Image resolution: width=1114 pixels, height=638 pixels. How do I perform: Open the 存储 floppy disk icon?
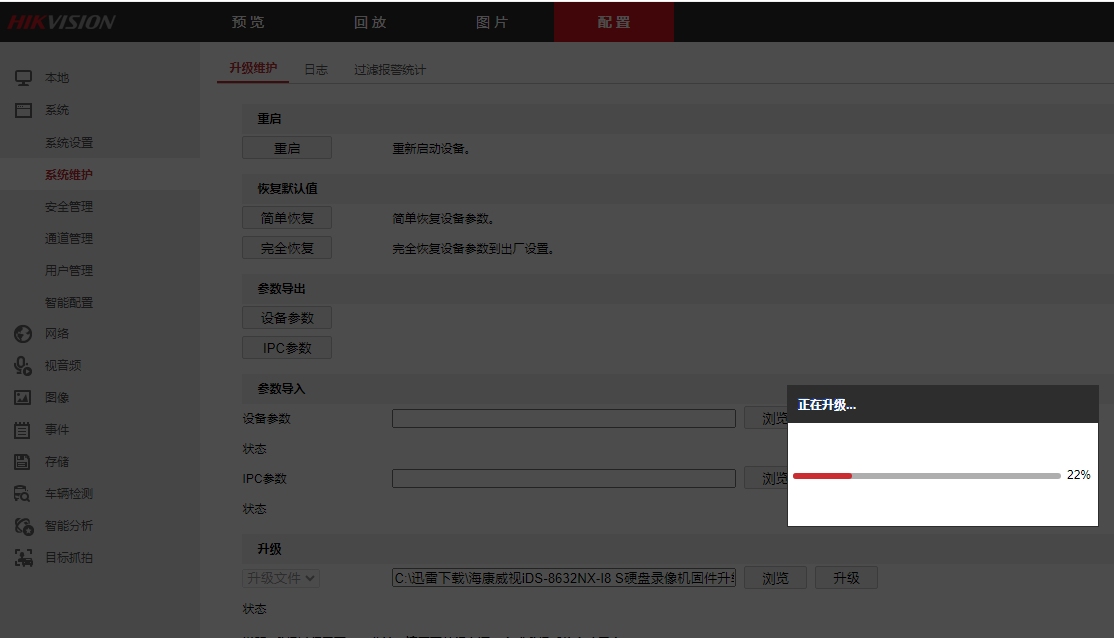[23, 461]
